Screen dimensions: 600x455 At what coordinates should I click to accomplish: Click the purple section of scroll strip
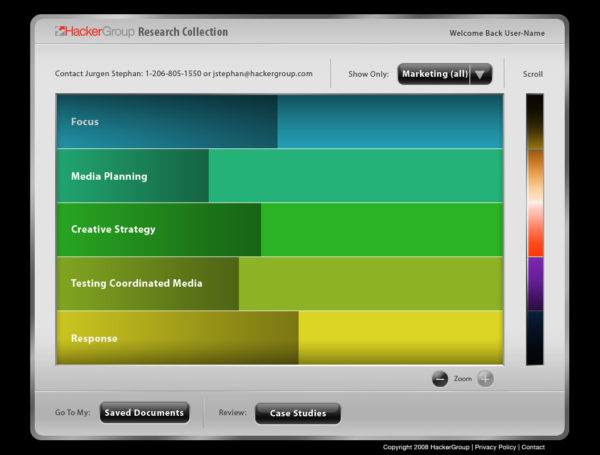tap(535, 284)
